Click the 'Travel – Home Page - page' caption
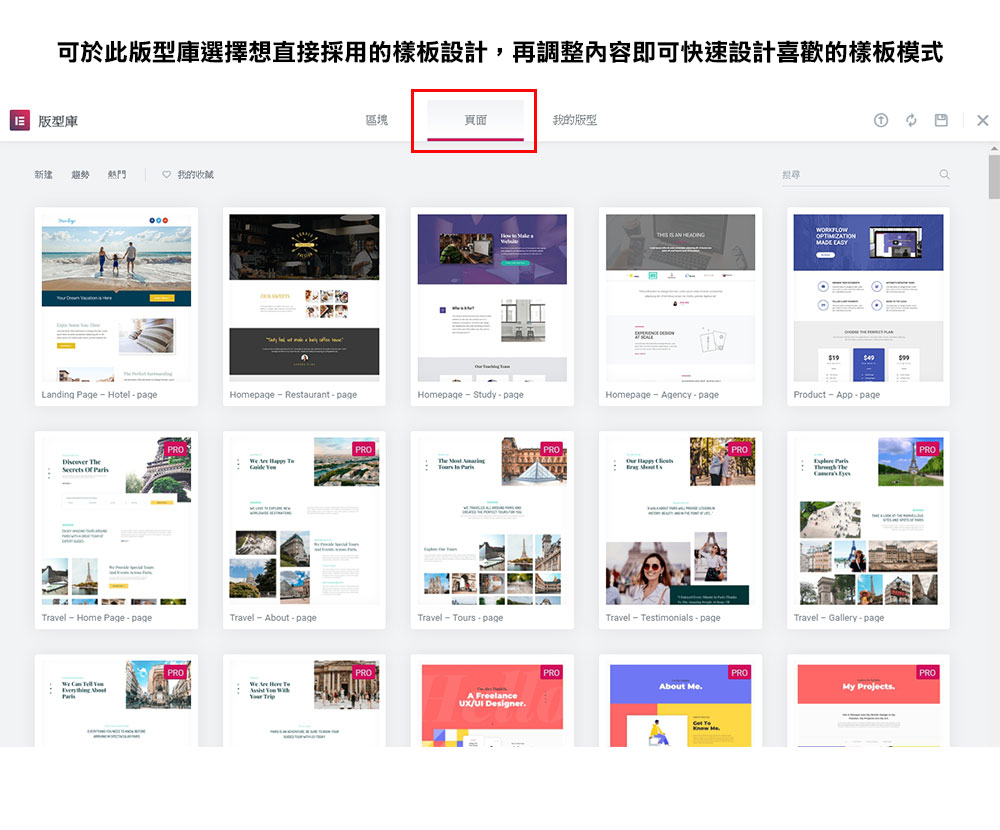Screen dimensions: 1000x830 (x=97, y=618)
